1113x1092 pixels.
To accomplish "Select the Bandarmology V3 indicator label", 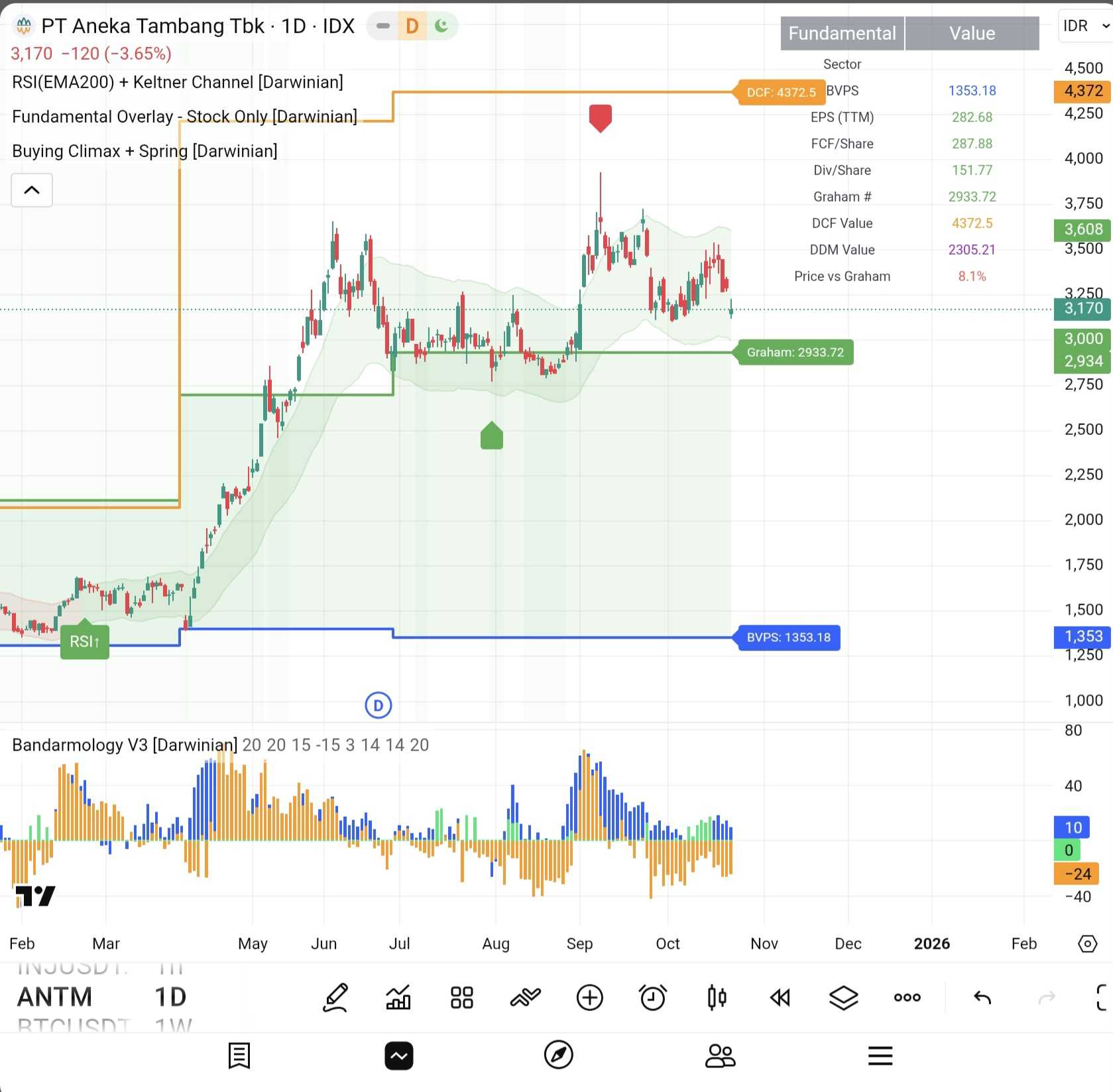I will click(125, 745).
